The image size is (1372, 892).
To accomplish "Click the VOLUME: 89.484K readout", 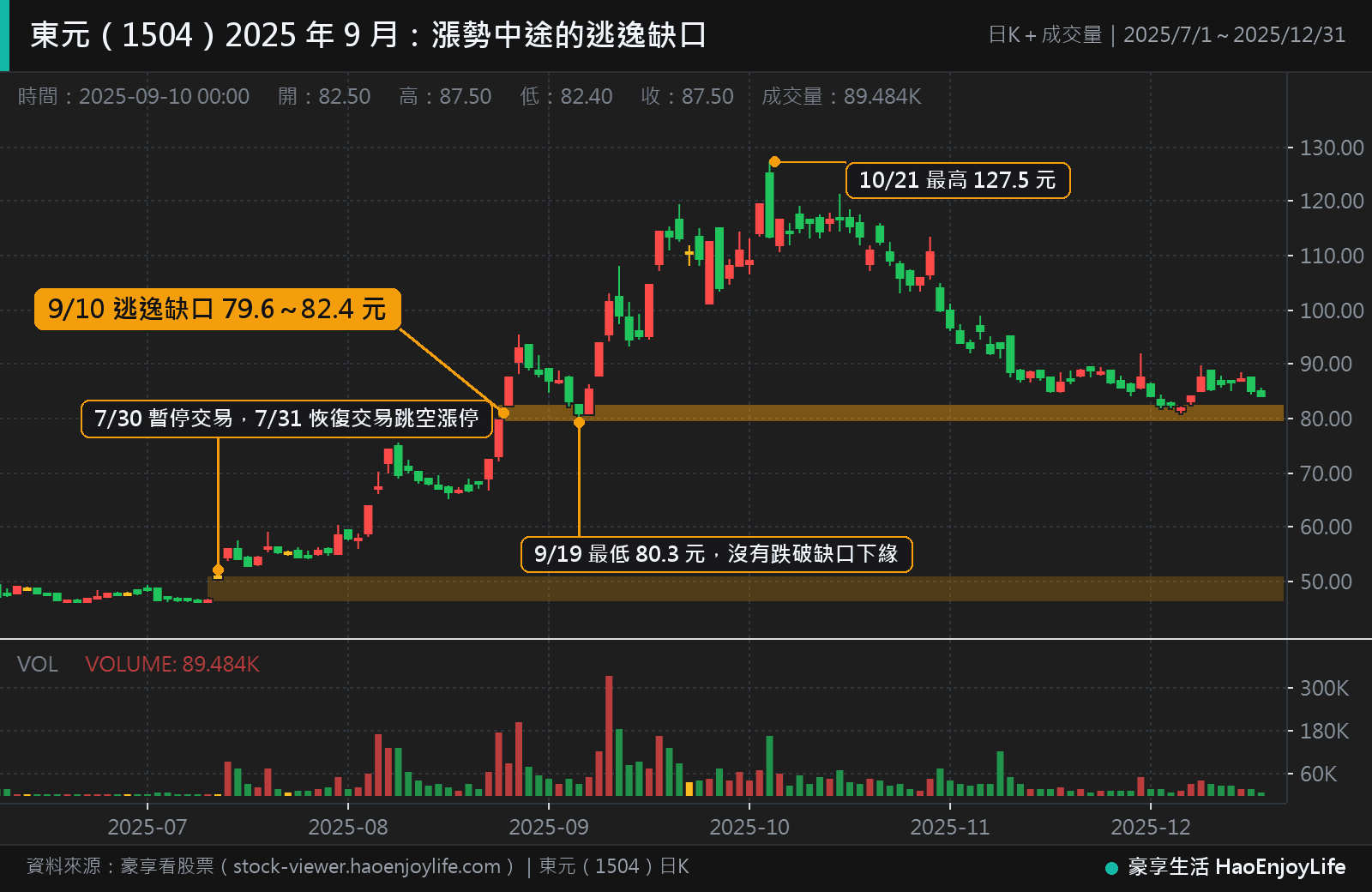I will [x=172, y=664].
